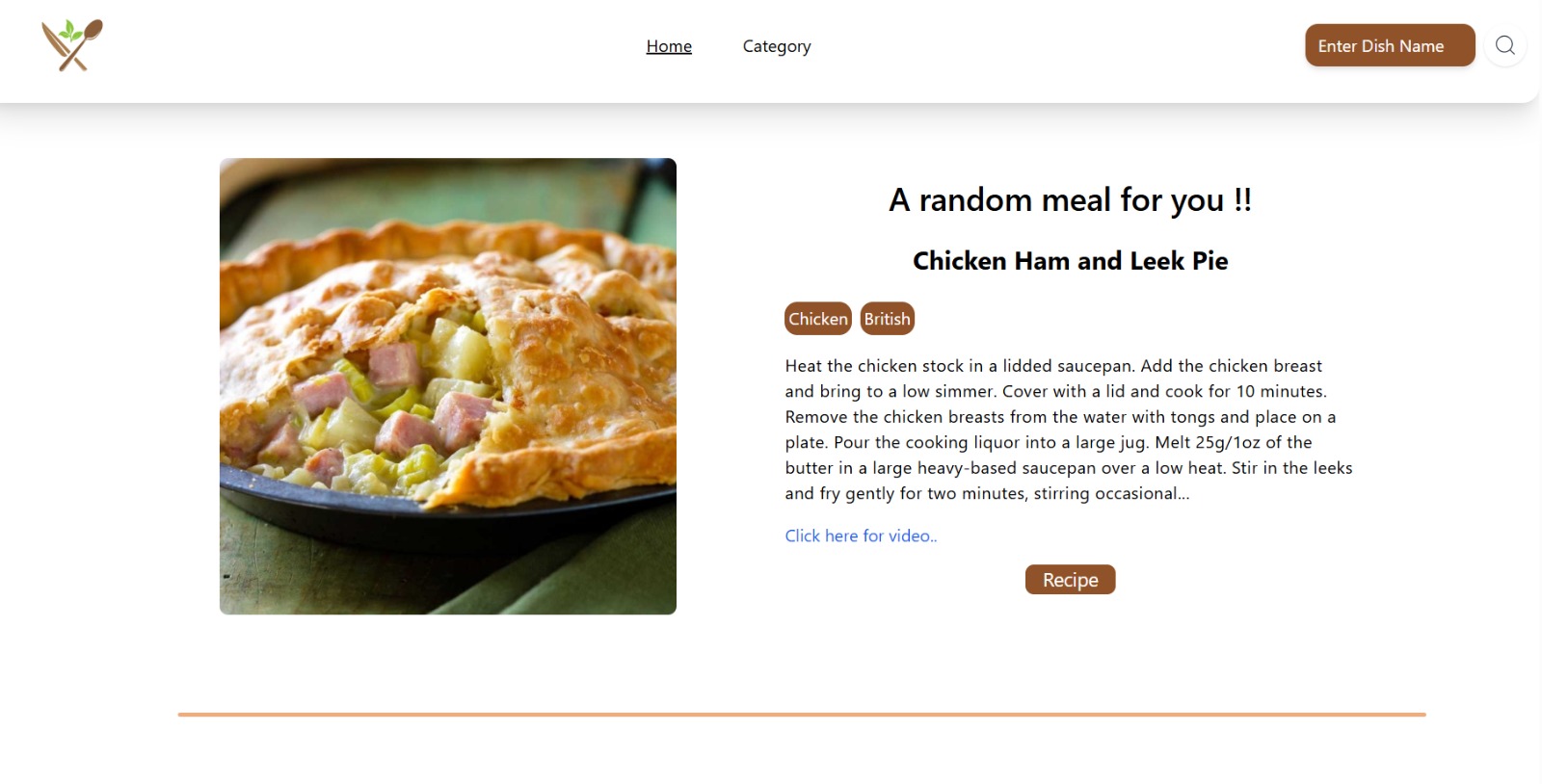Select the Chicken category tag

[x=818, y=319]
